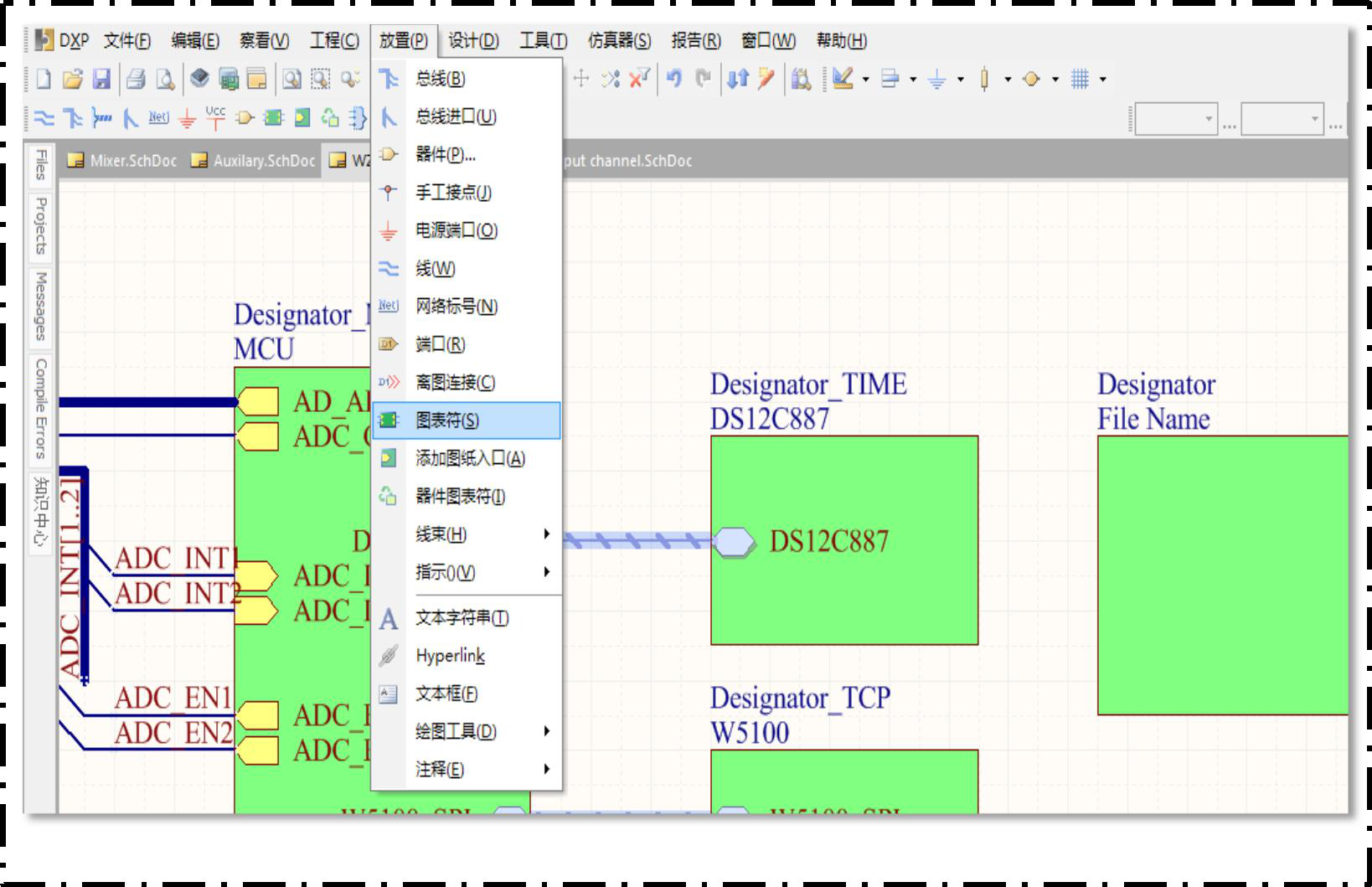
Task: Open the Projects side panel tab
Action: click(x=40, y=225)
